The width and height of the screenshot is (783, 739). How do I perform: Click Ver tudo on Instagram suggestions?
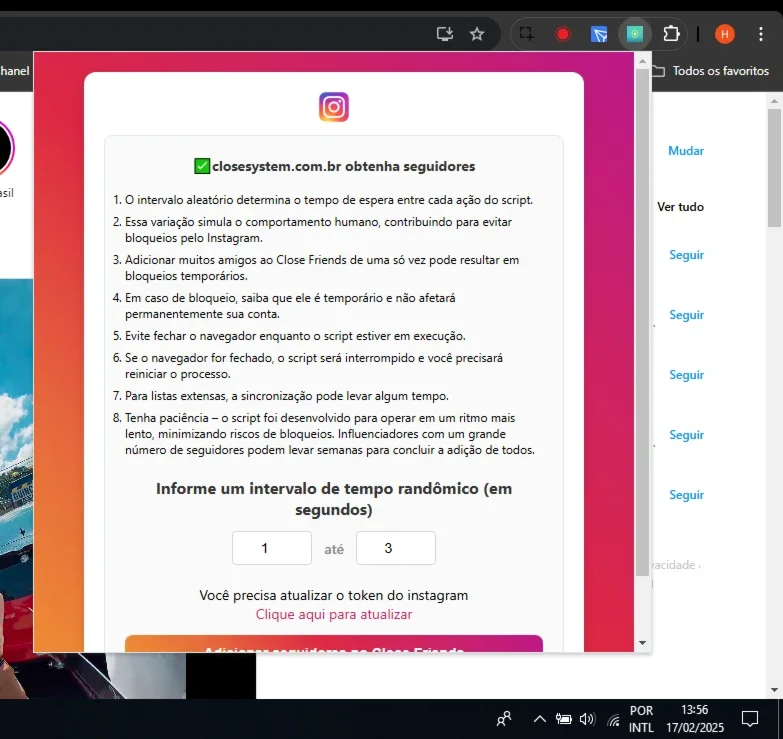pos(680,207)
